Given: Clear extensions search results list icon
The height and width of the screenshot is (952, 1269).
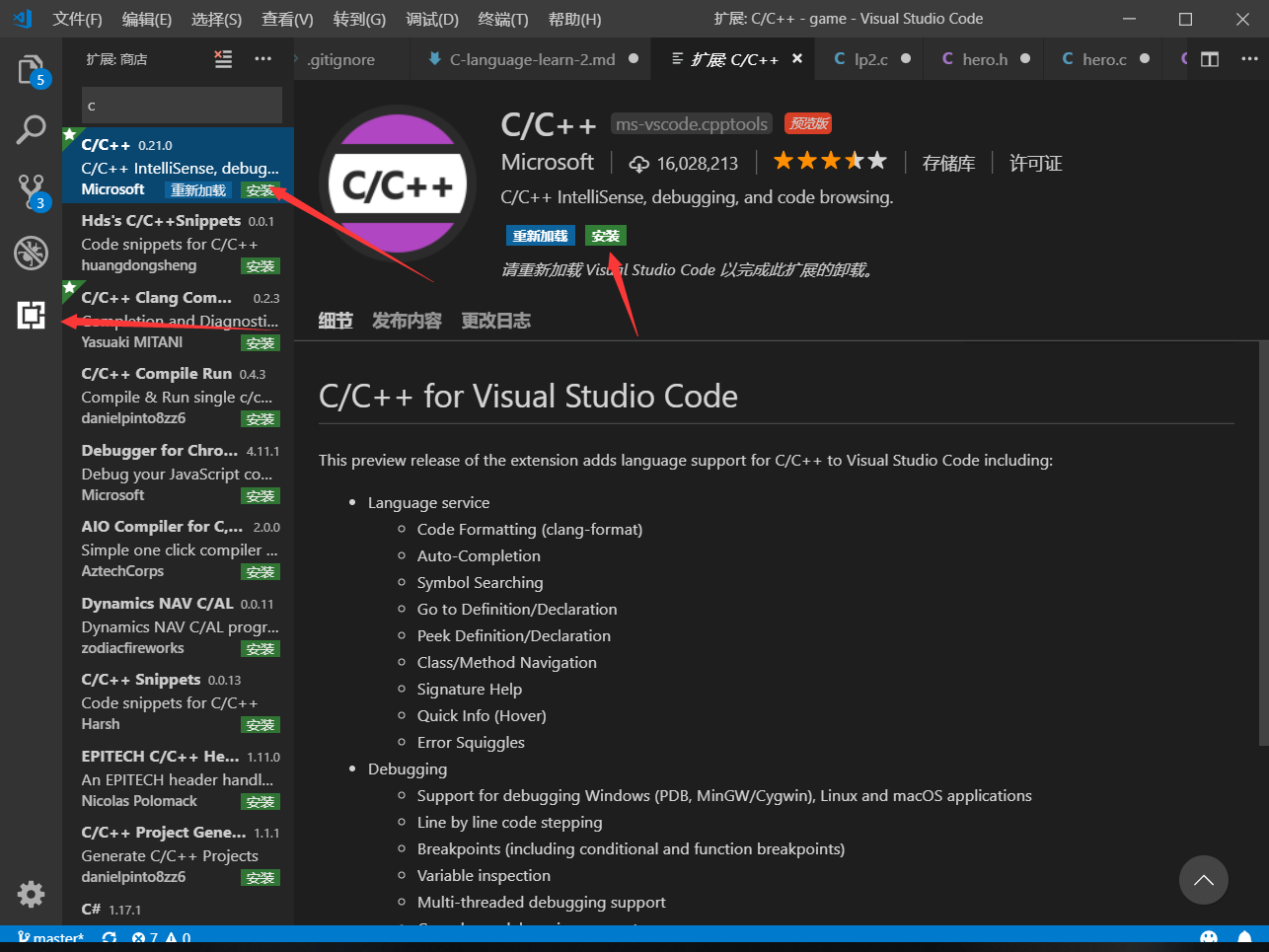Looking at the screenshot, I should point(224,59).
